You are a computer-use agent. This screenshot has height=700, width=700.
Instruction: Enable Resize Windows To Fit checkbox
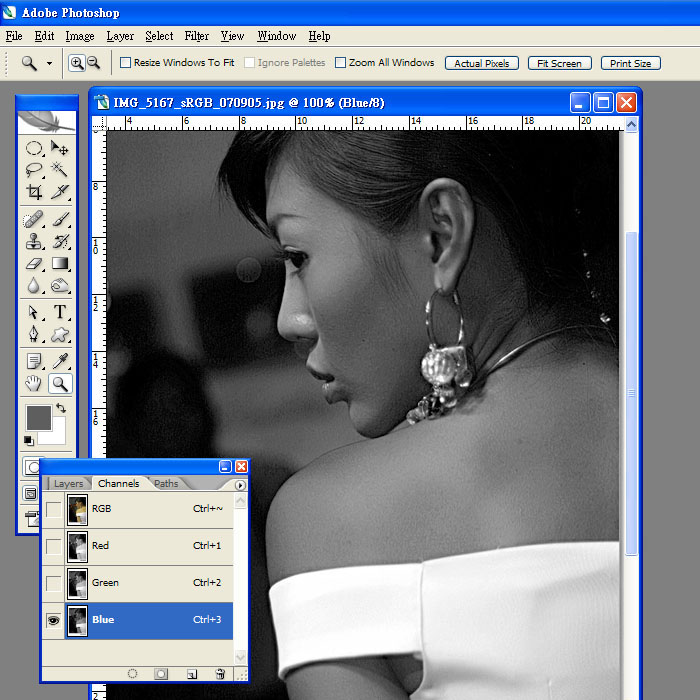pos(125,63)
